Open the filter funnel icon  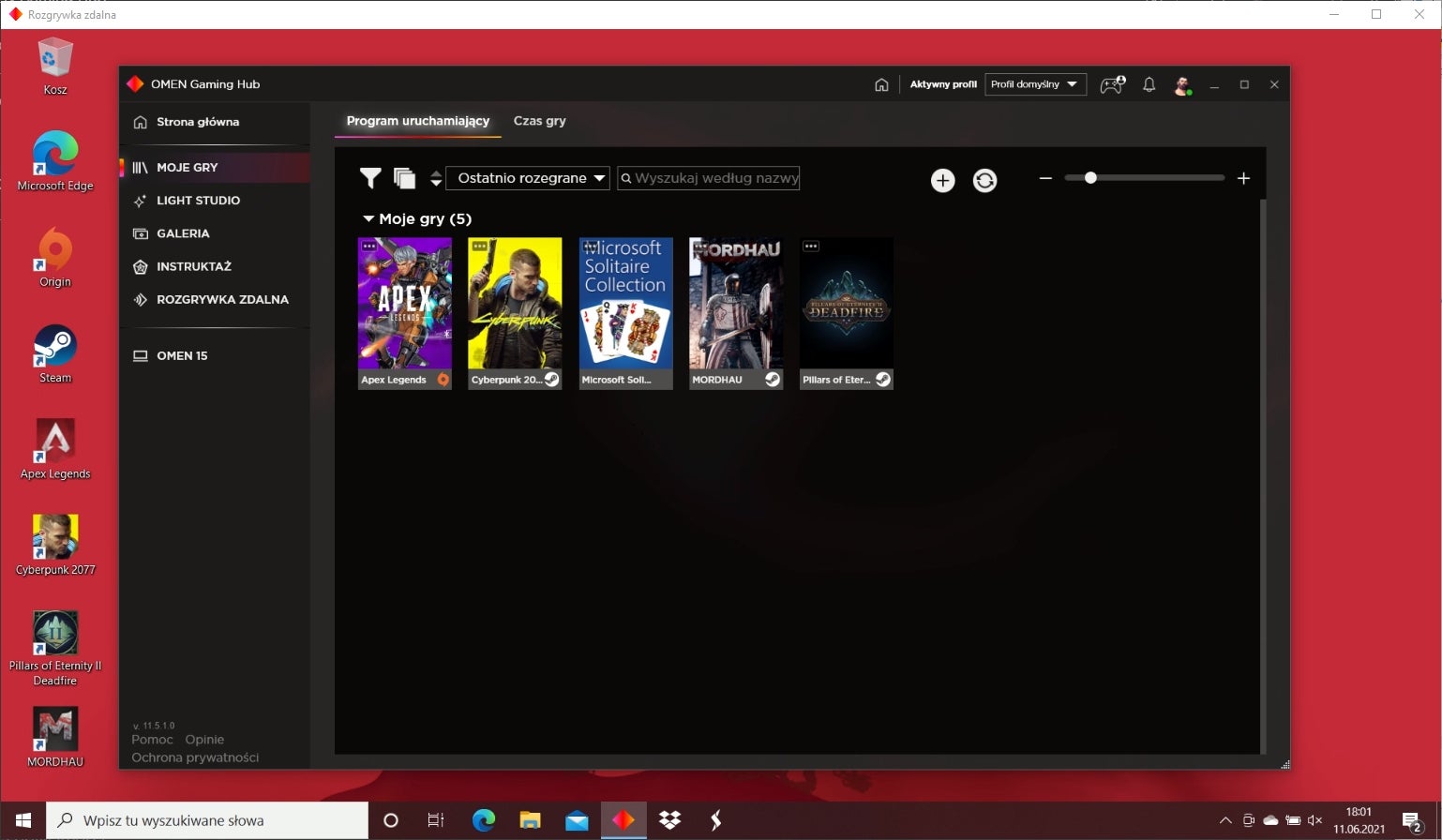(x=370, y=178)
